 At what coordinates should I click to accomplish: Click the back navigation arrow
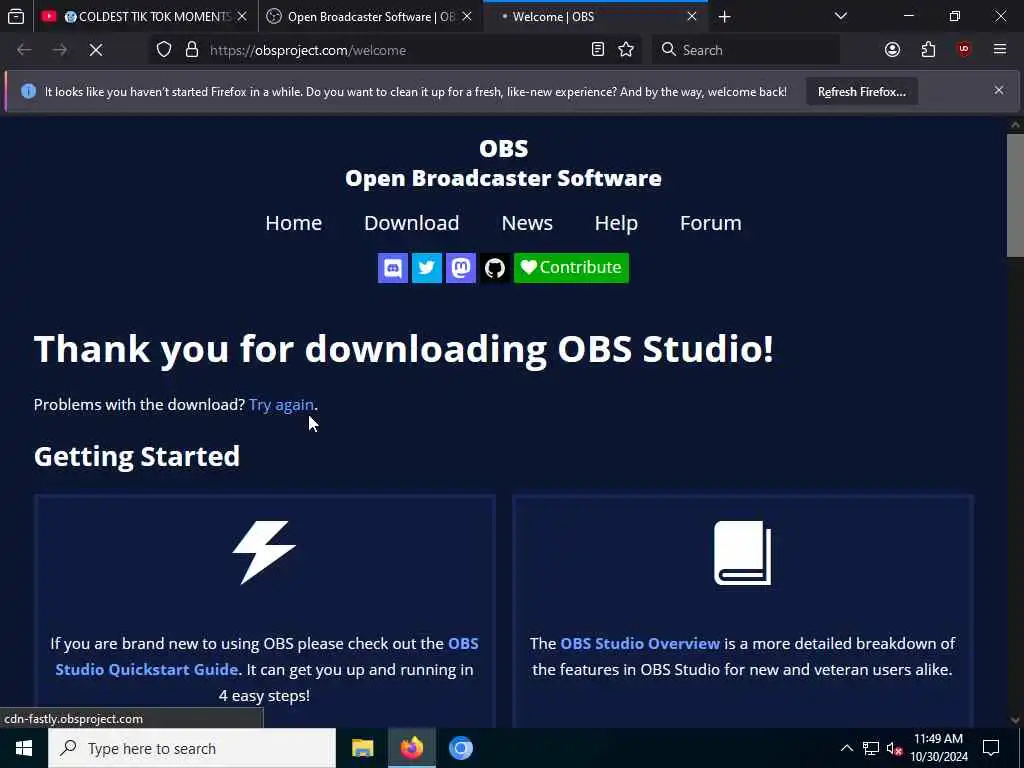[x=24, y=50]
